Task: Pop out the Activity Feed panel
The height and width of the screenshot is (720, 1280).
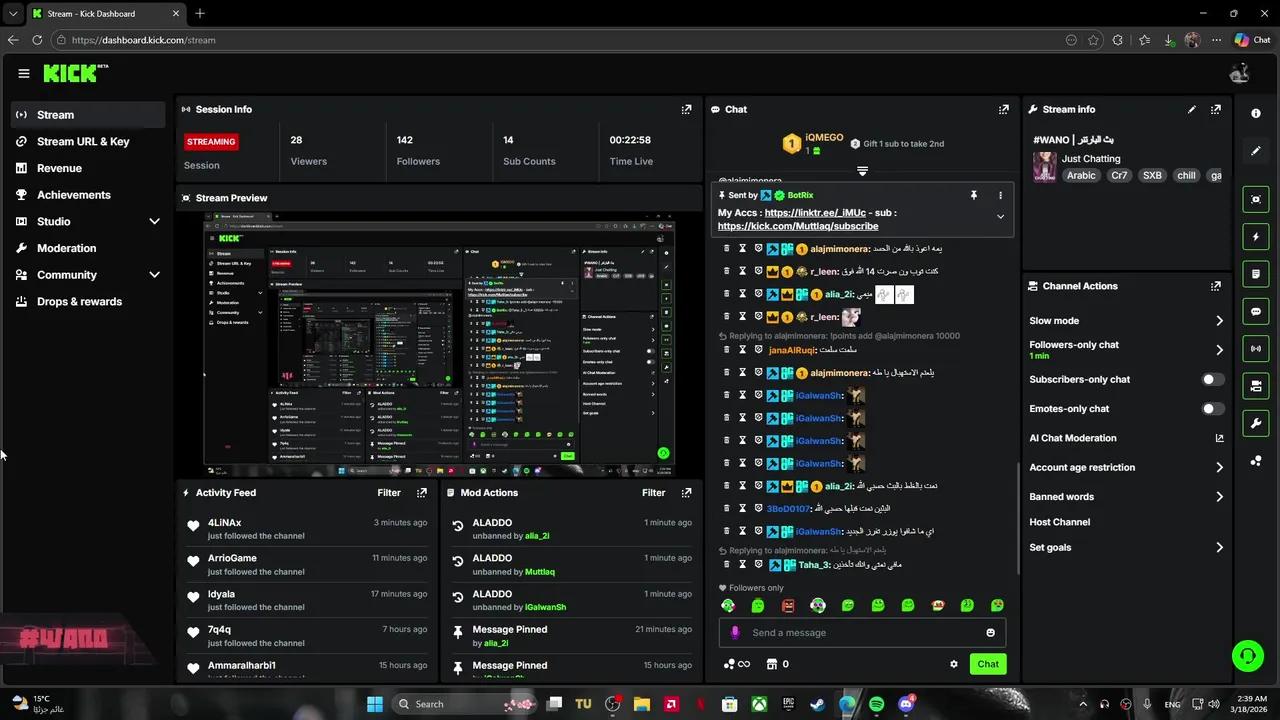Action: 422,493
